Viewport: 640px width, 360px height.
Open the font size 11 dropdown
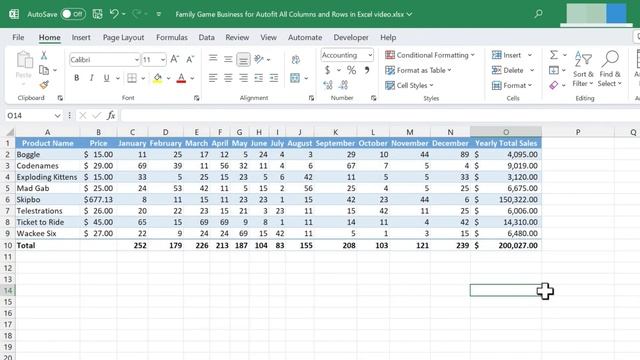click(162, 60)
